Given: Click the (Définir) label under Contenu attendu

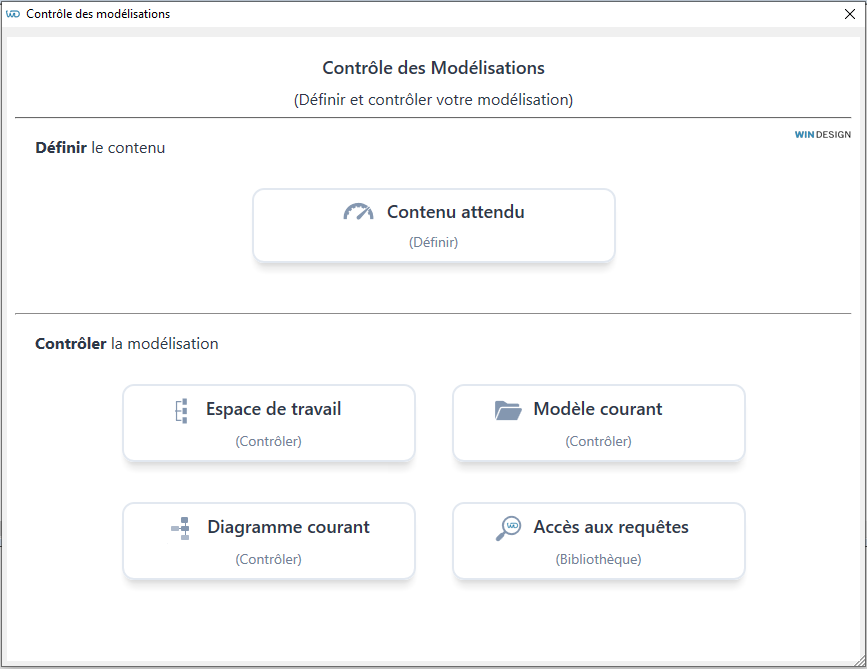Looking at the screenshot, I should 434,242.
